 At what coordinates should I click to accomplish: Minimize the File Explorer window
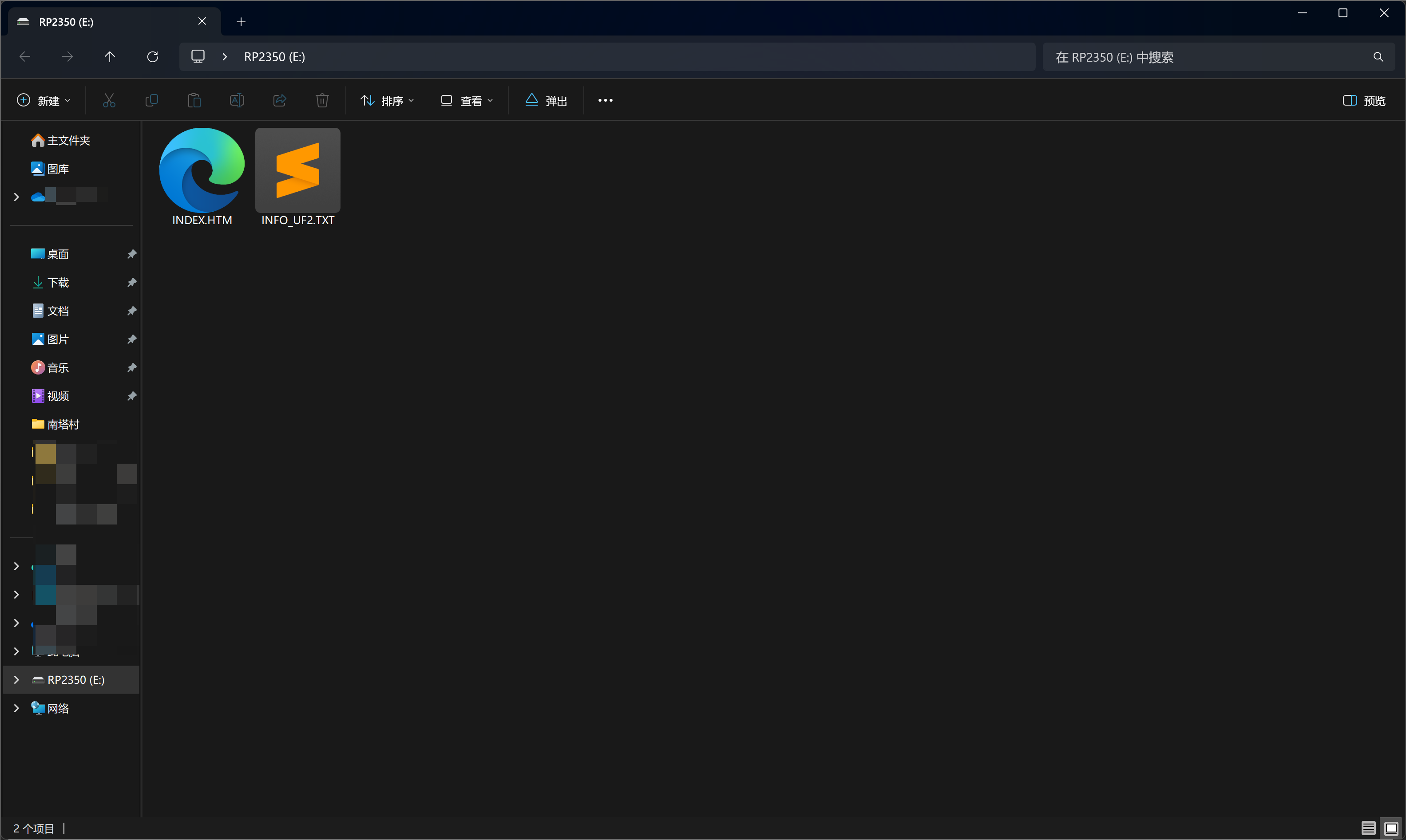click(x=1302, y=13)
